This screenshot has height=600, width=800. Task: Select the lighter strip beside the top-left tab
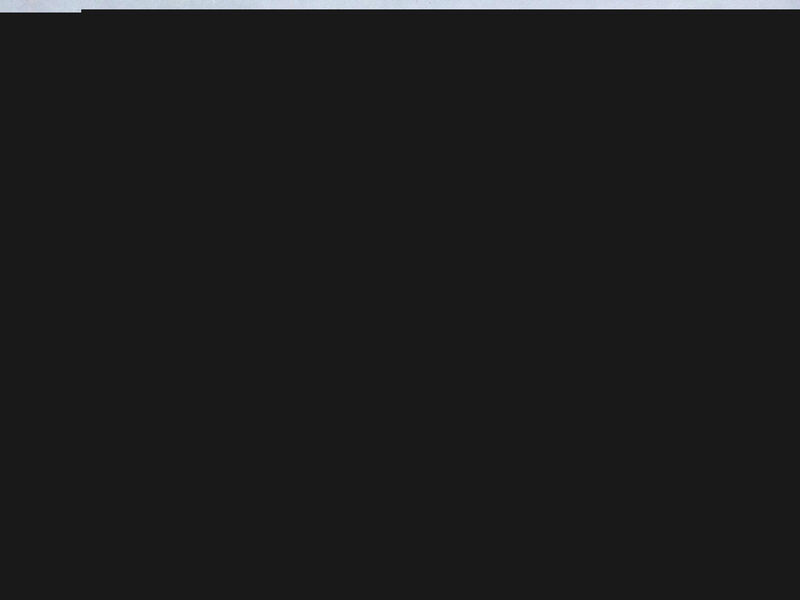[x=440, y=5]
